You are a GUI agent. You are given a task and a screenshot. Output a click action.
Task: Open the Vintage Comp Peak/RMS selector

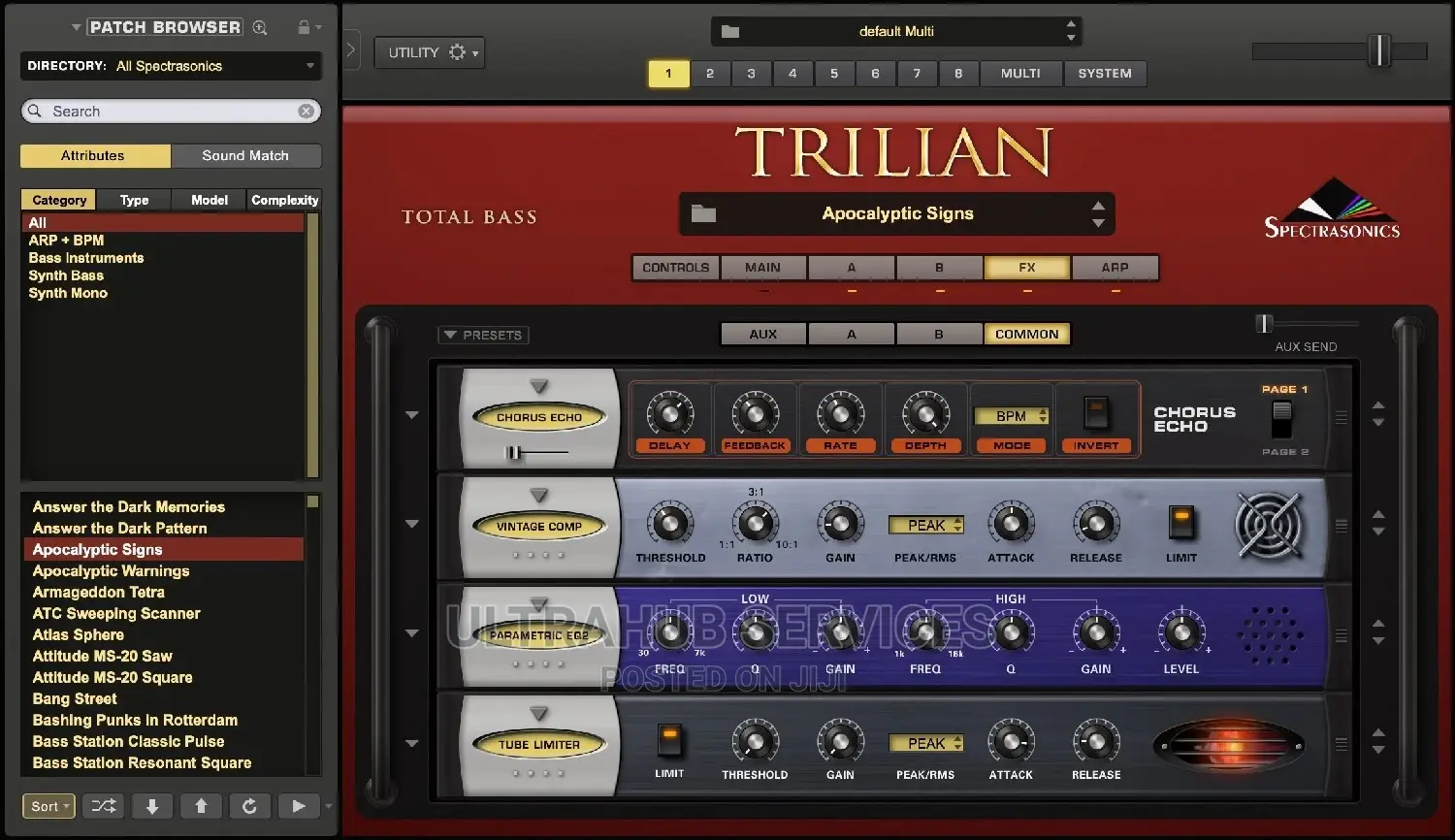[926, 525]
